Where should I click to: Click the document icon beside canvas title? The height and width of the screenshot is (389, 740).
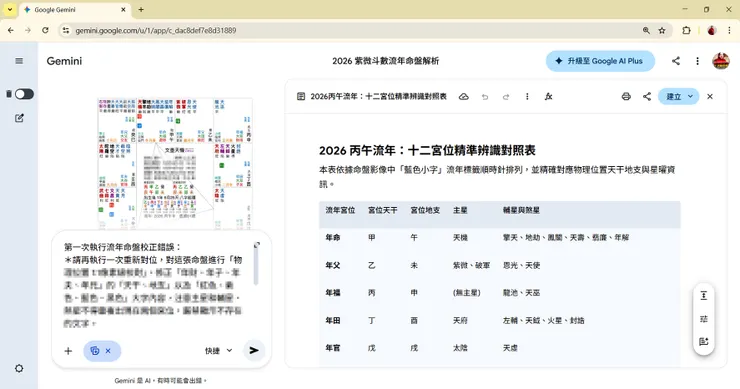click(301, 96)
